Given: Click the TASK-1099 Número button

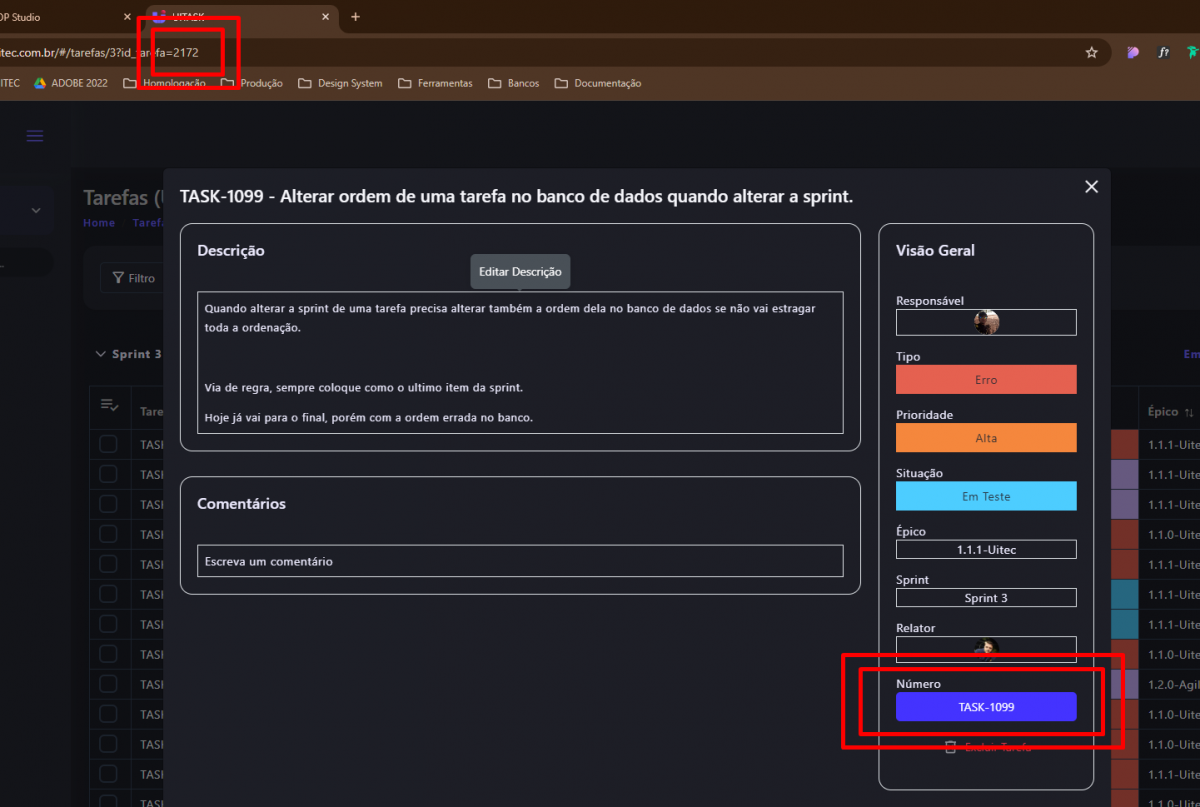Looking at the screenshot, I should [986, 707].
